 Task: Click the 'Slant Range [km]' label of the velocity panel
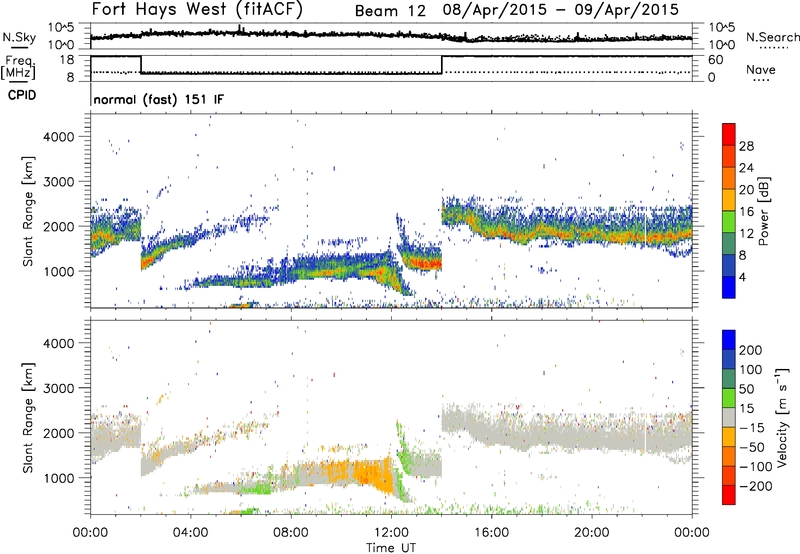(x=28, y=418)
